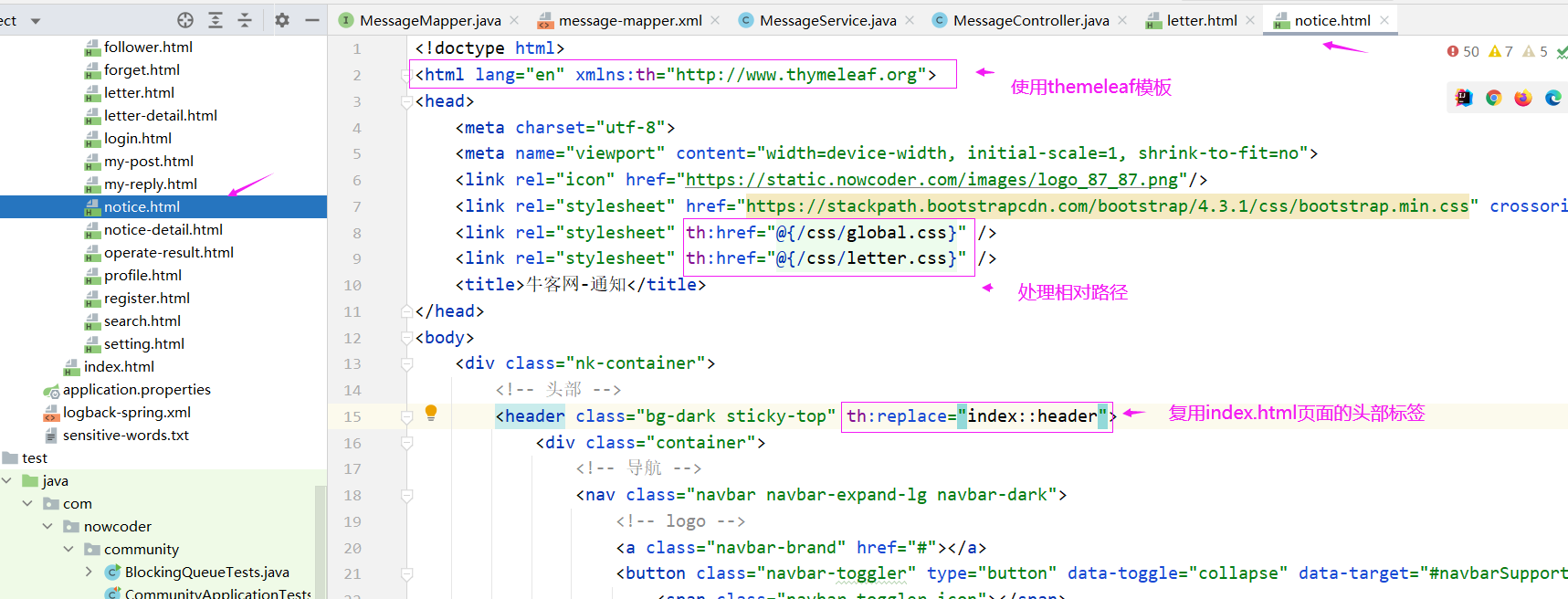The image size is (1568, 599).
Task: Open register.html in project tree
Action: click(x=147, y=298)
